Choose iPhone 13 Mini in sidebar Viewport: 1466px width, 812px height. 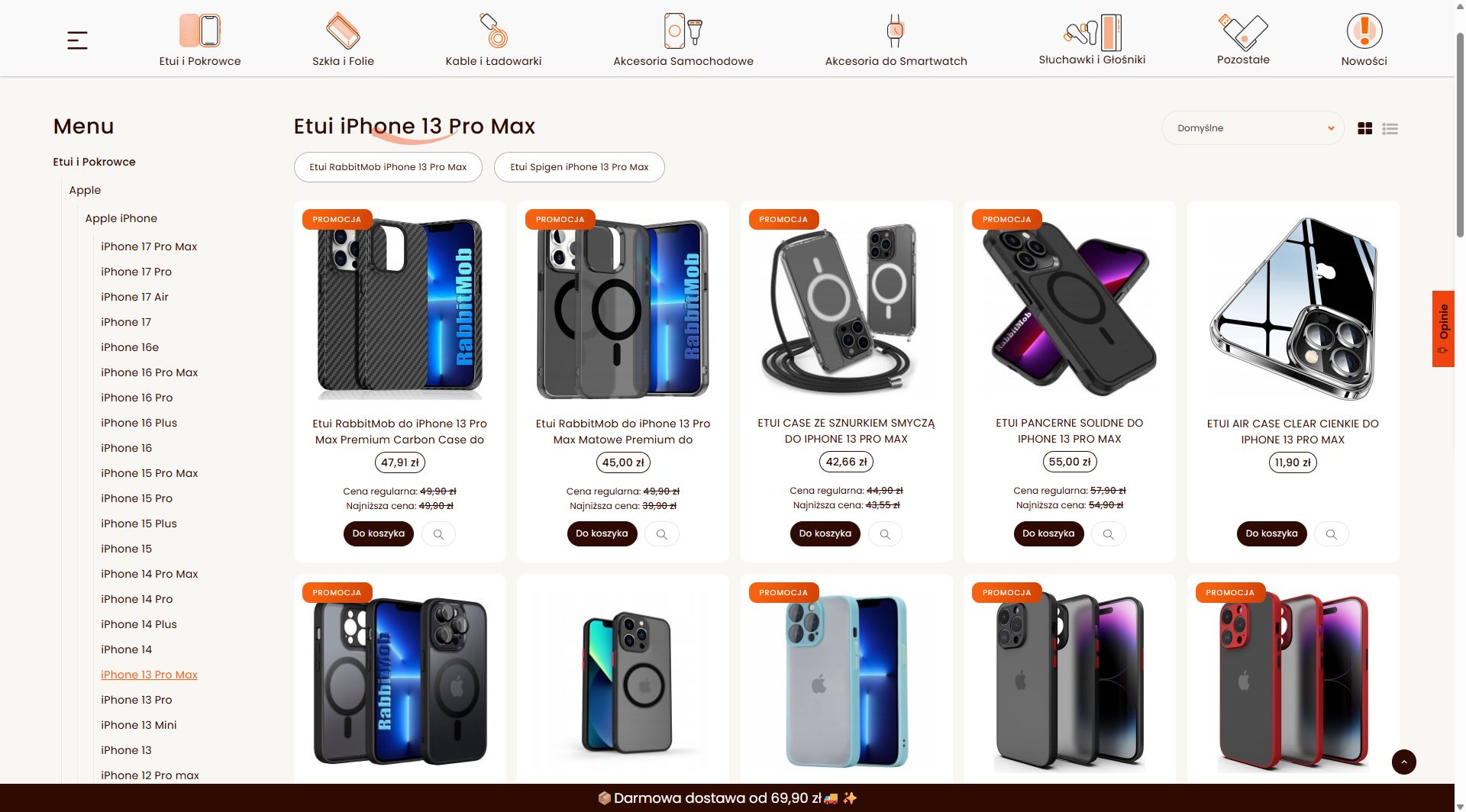coord(139,725)
